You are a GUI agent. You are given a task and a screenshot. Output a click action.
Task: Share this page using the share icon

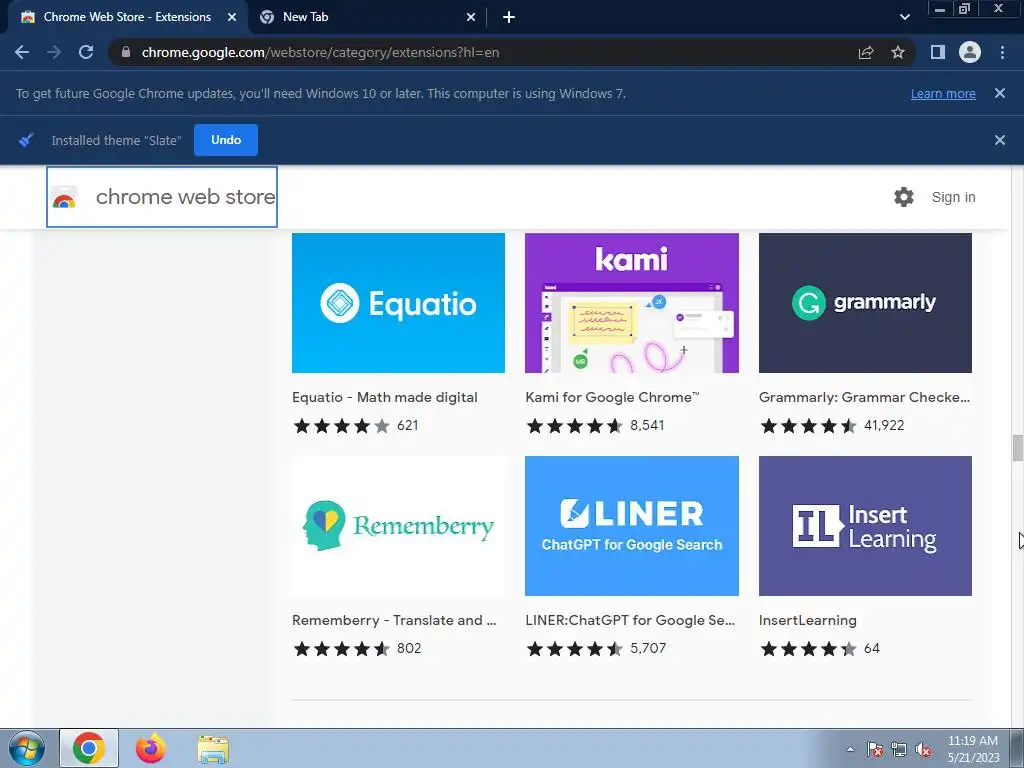[866, 52]
